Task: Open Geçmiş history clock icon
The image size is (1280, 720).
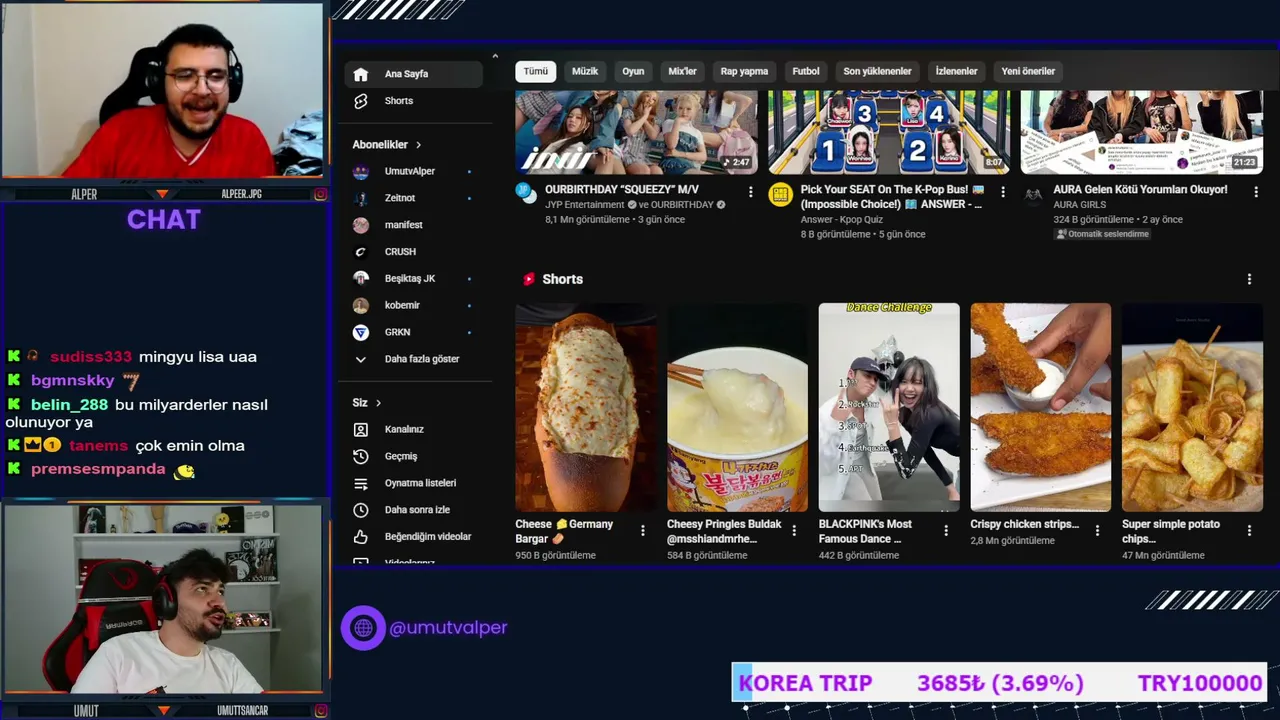Action: click(361, 456)
